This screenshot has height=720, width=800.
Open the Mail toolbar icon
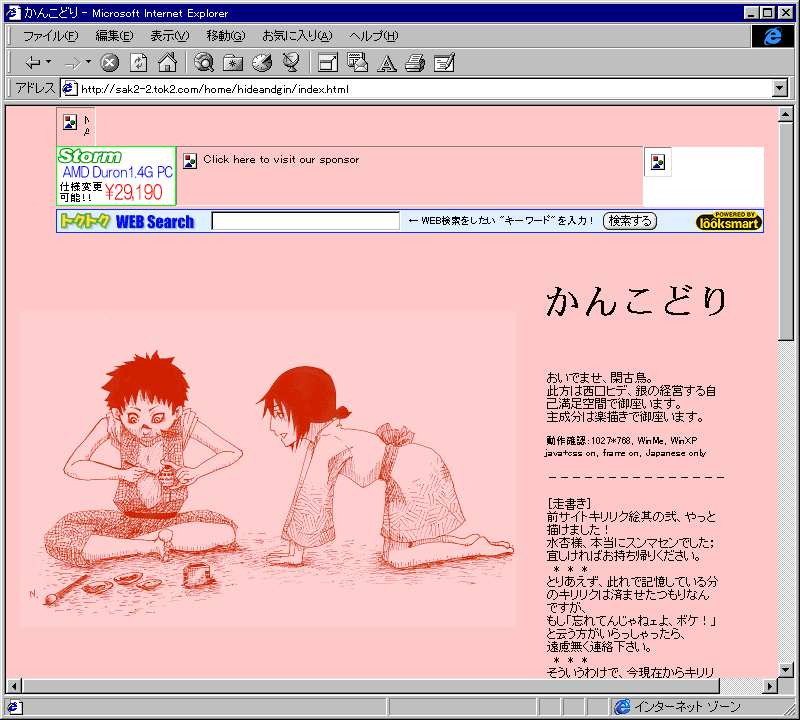[x=357, y=63]
